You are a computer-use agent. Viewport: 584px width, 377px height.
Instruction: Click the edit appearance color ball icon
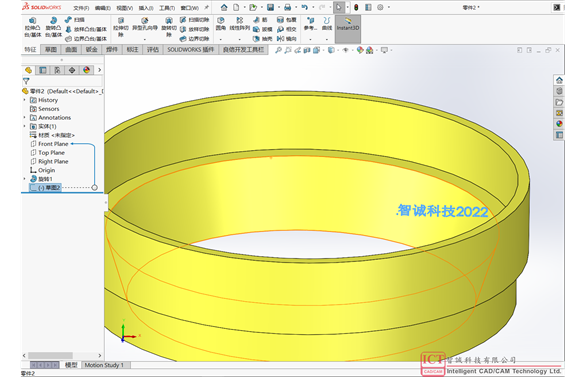click(x=360, y=50)
